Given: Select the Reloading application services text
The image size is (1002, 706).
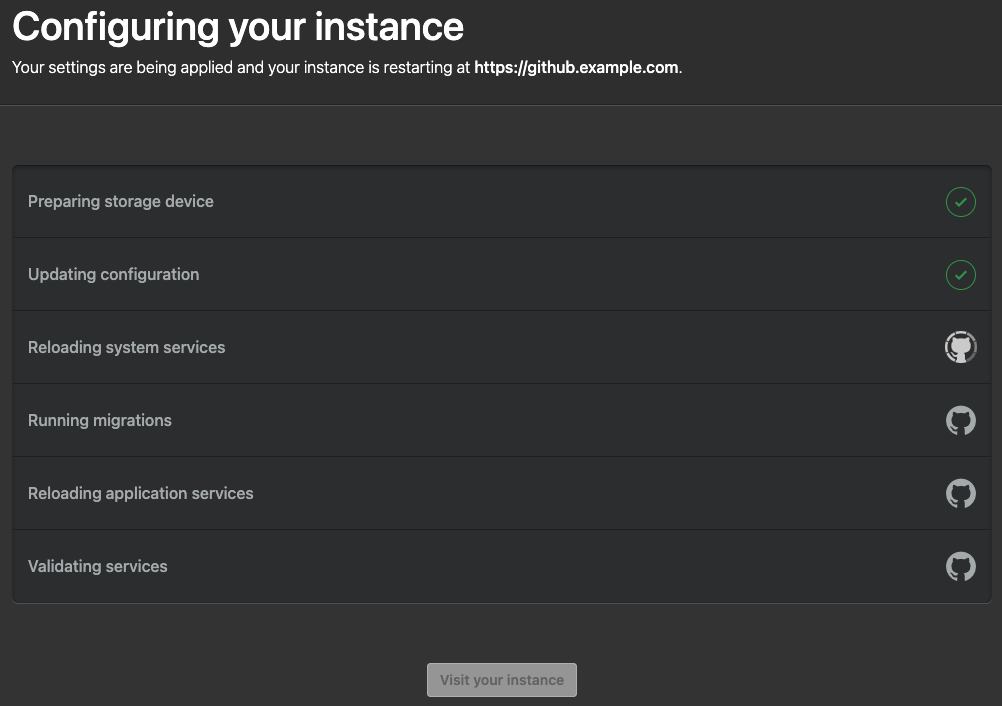Looking at the screenshot, I should click(140, 493).
